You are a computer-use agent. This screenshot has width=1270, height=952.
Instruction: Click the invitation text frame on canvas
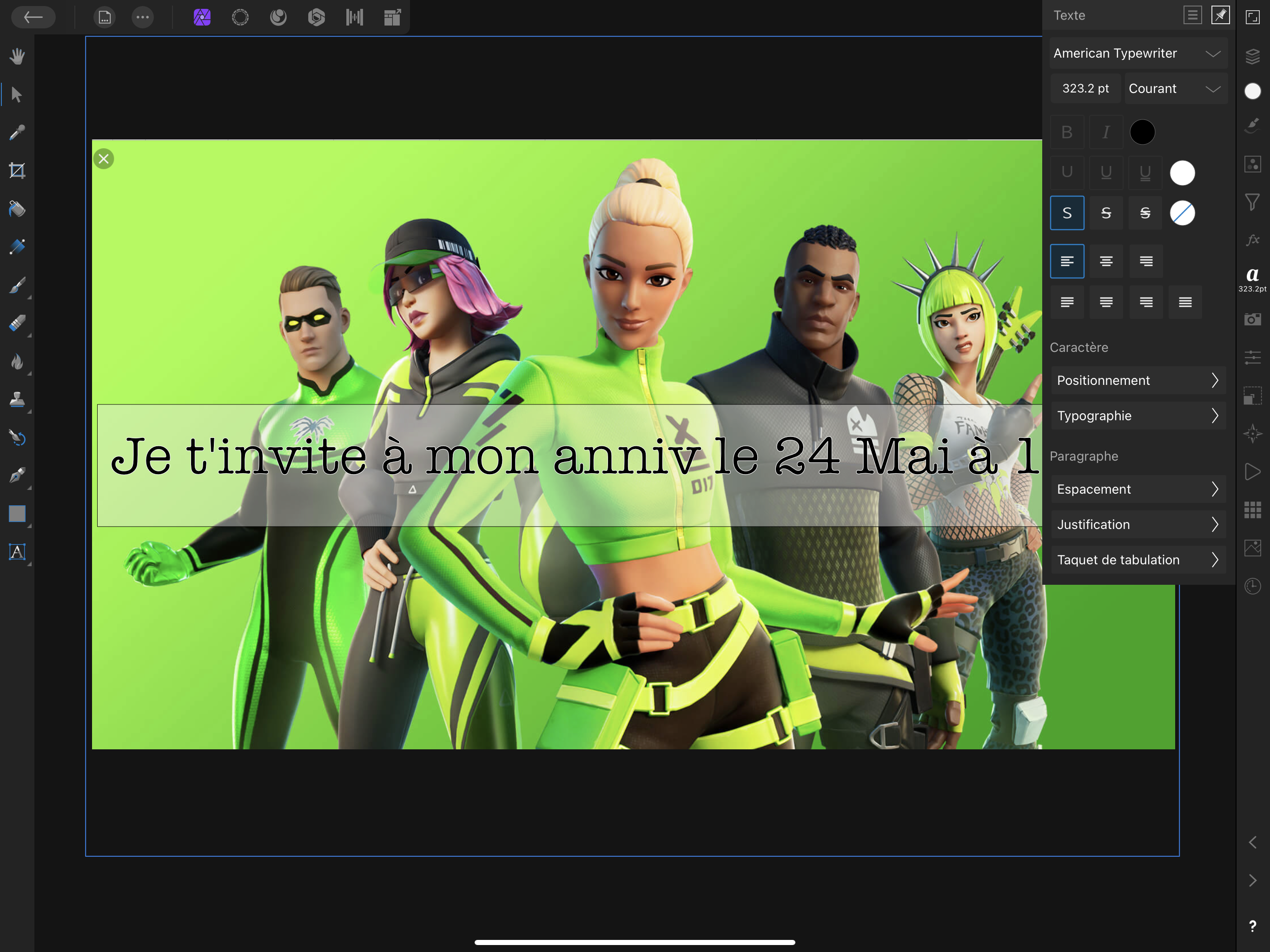[x=569, y=465]
